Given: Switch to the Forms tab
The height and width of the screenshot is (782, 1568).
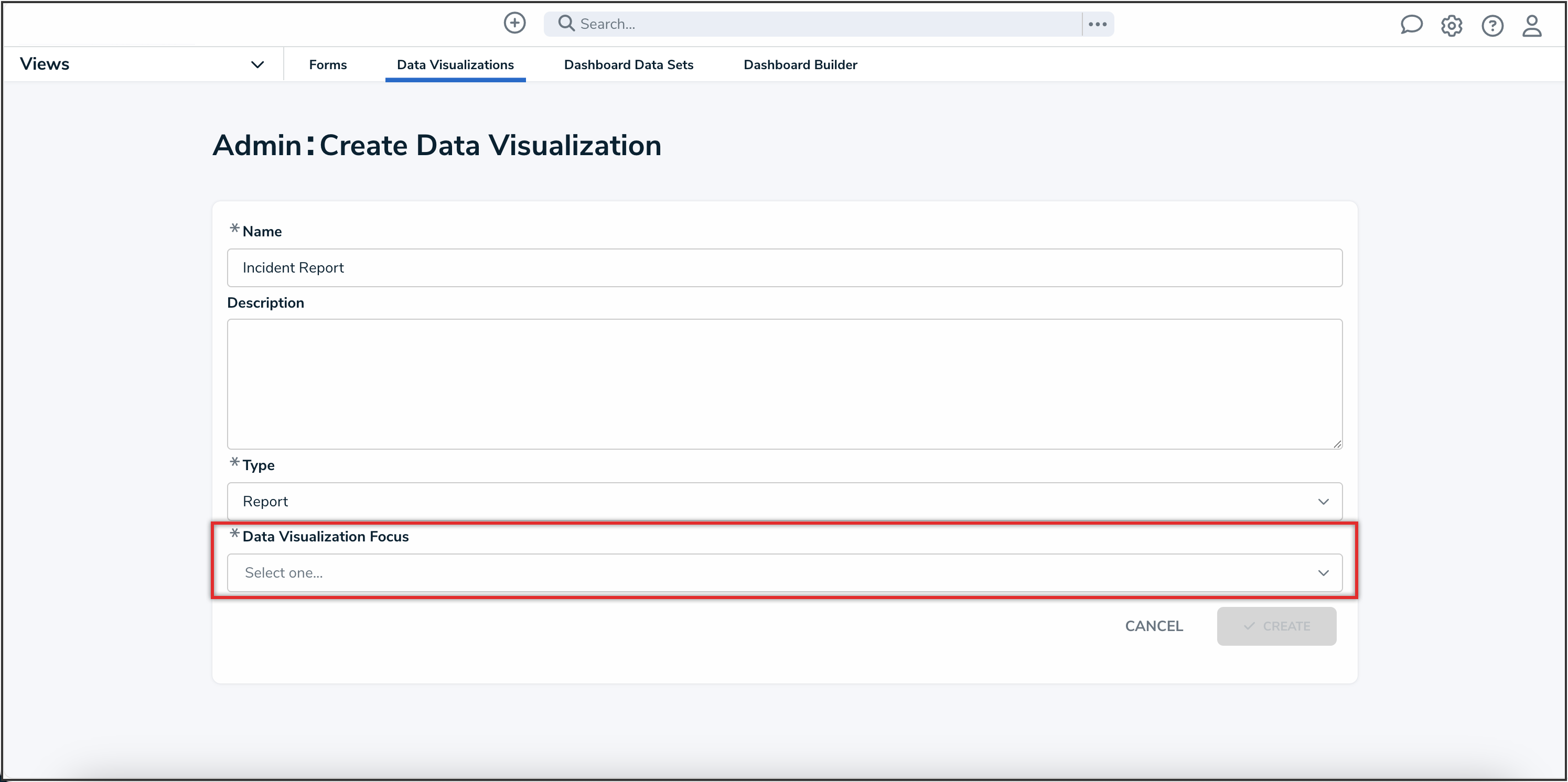Looking at the screenshot, I should tap(327, 64).
